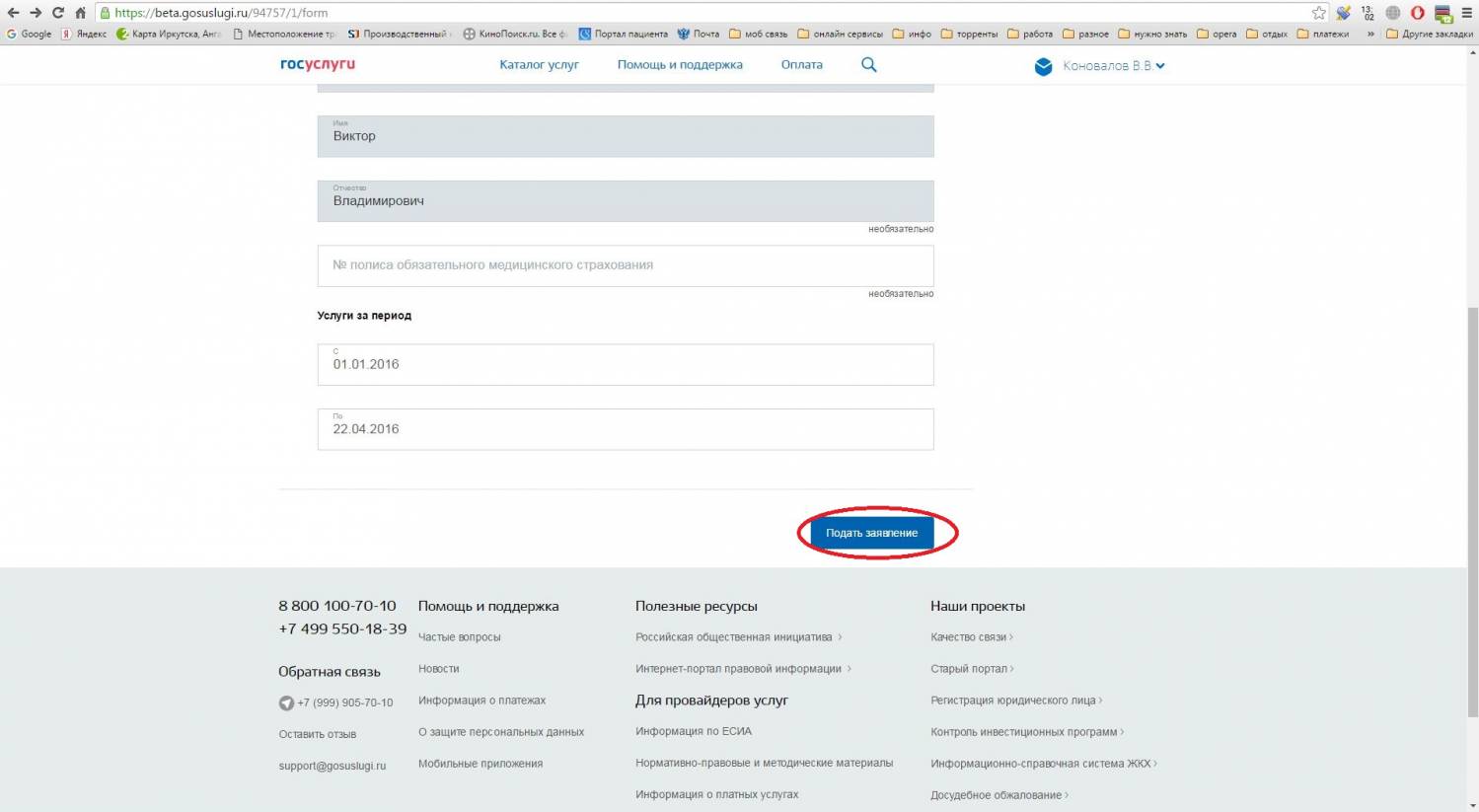Open Помощь и поддержка in top navigation
This screenshot has height=812, width=1479.
point(680,65)
